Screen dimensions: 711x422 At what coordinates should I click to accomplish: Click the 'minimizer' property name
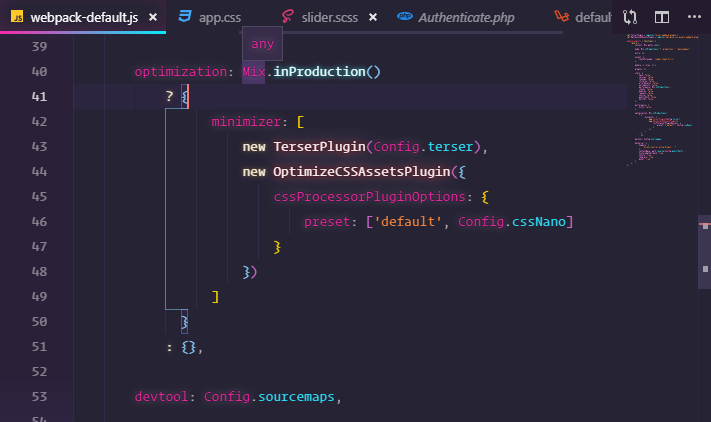pyautogui.click(x=246, y=121)
